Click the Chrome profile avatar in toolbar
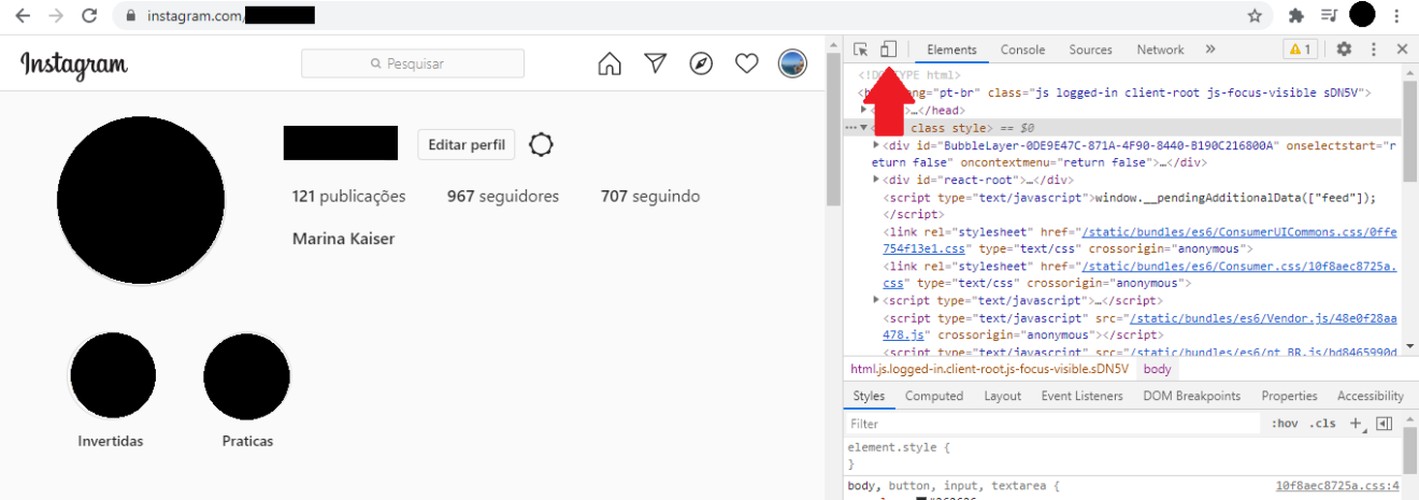 pyautogui.click(x=1362, y=15)
